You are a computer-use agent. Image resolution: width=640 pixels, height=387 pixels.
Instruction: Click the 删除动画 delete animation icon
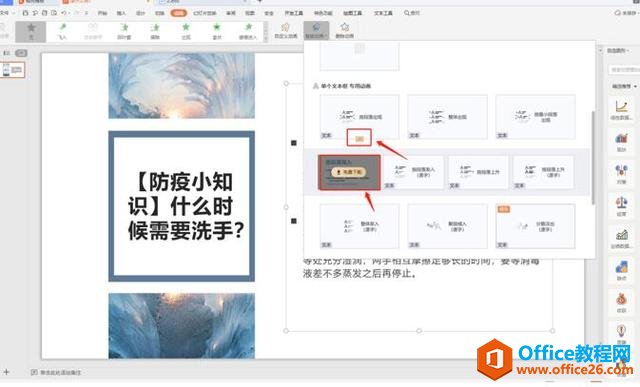pyautogui.click(x=344, y=31)
